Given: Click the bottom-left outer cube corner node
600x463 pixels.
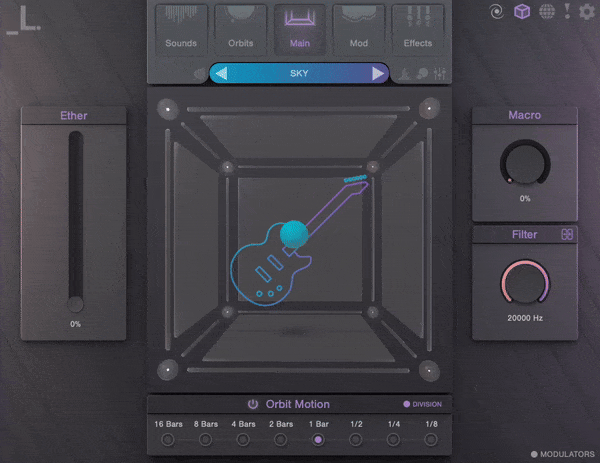Looking at the screenshot, I should coord(168,370).
